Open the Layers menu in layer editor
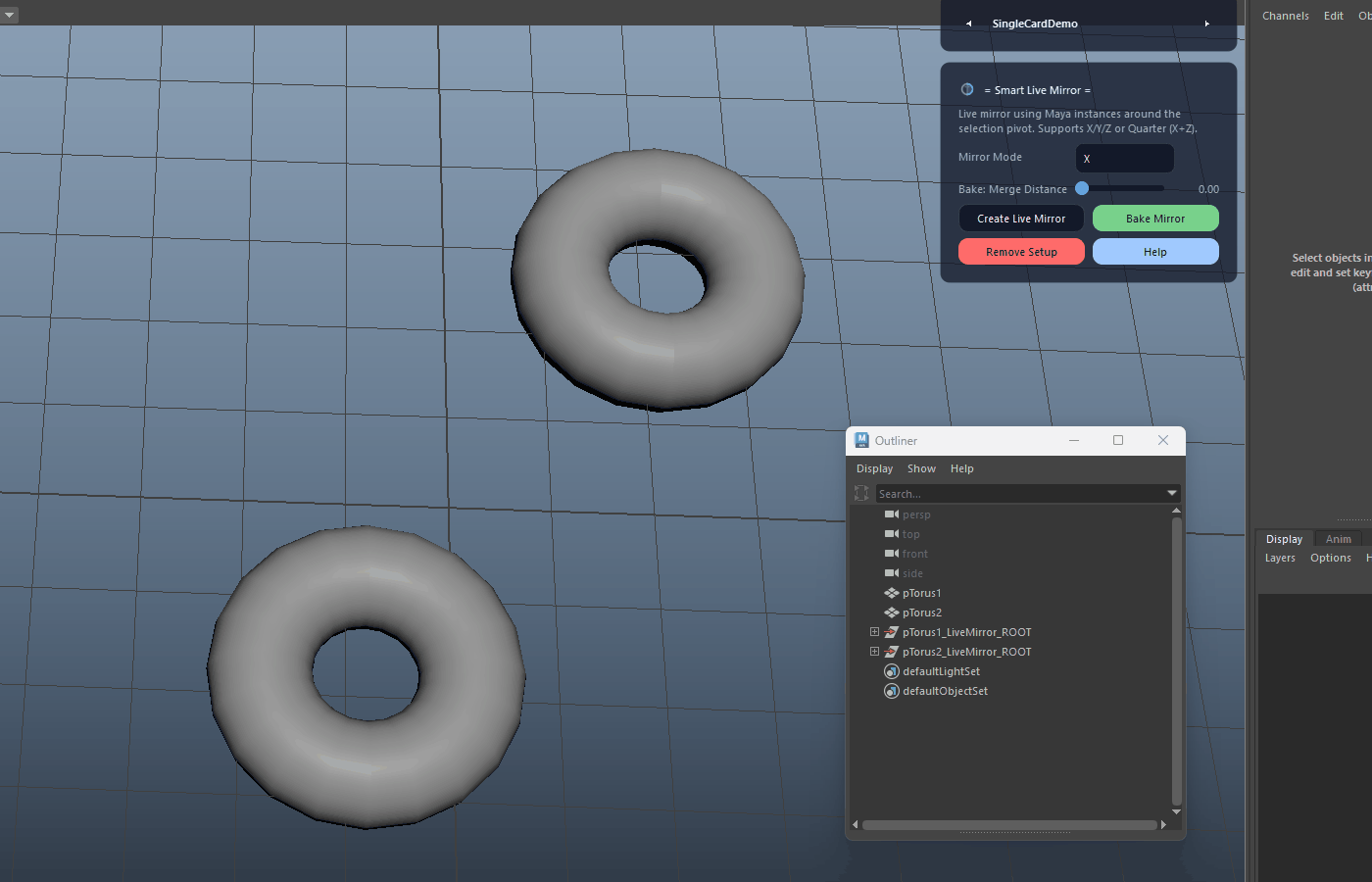1372x882 pixels. (1280, 558)
